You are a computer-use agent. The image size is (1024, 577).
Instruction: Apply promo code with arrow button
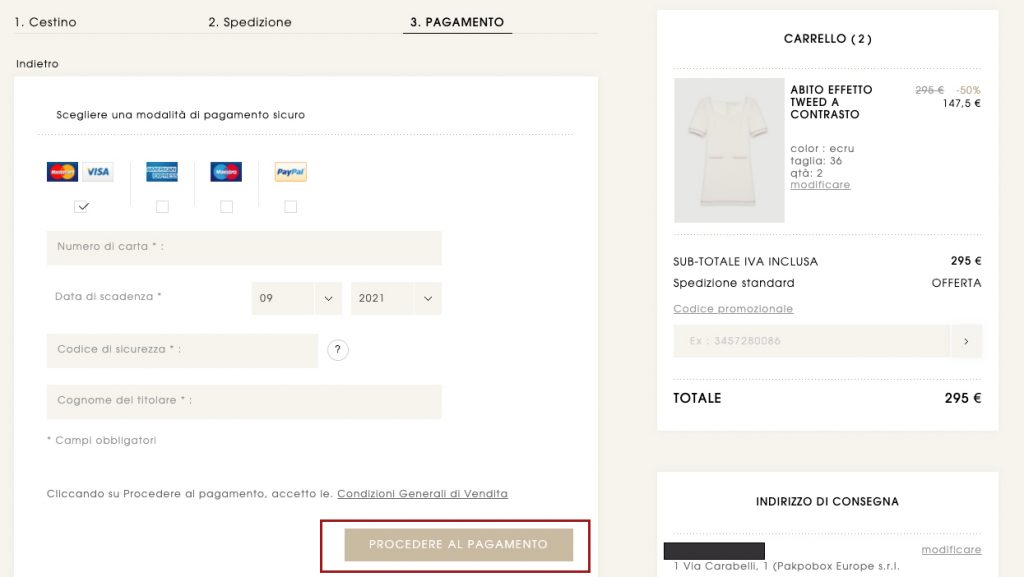point(966,341)
